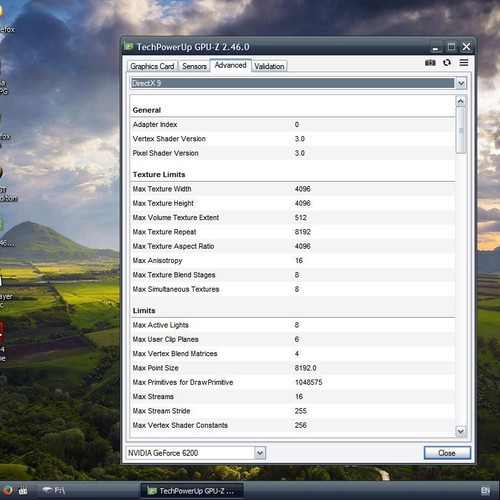Click the vertical scrollbar thumb
Viewport: 500px width, 500px height.
(461, 130)
